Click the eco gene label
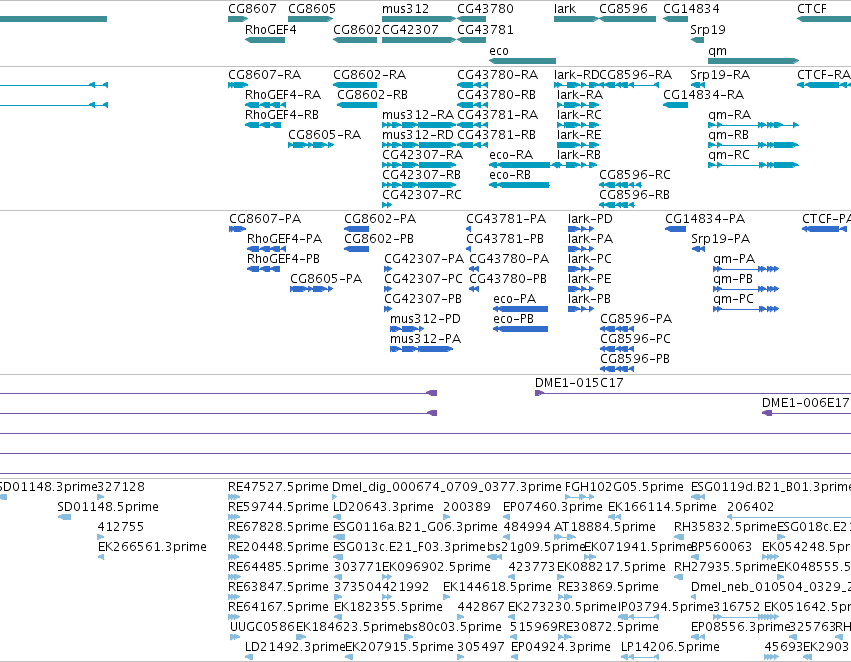Image resolution: width=851 pixels, height=662 pixels. tap(499, 51)
